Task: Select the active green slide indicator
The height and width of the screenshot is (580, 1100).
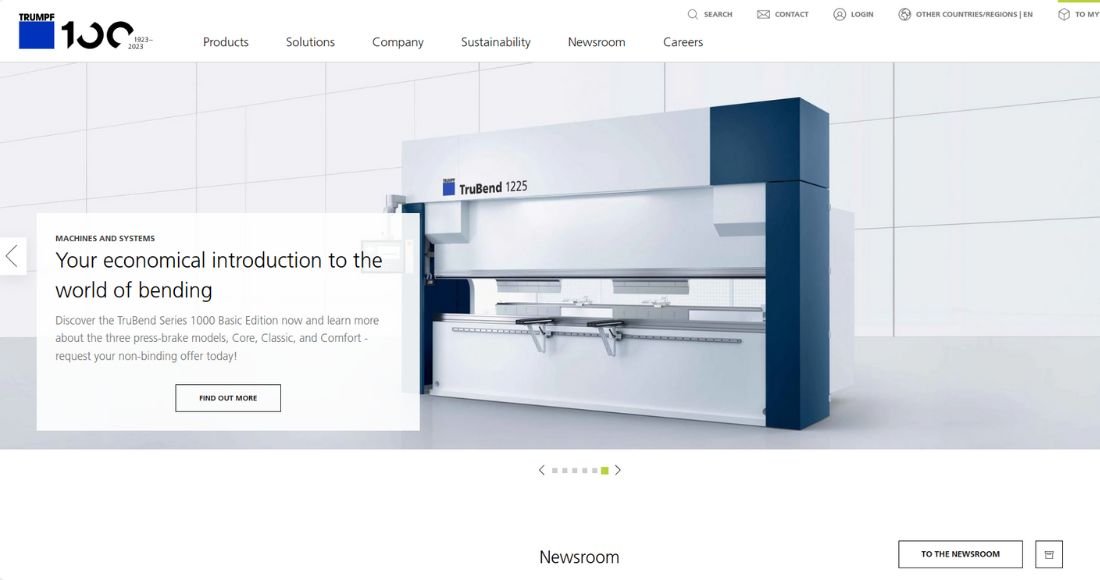Action: pos(604,470)
